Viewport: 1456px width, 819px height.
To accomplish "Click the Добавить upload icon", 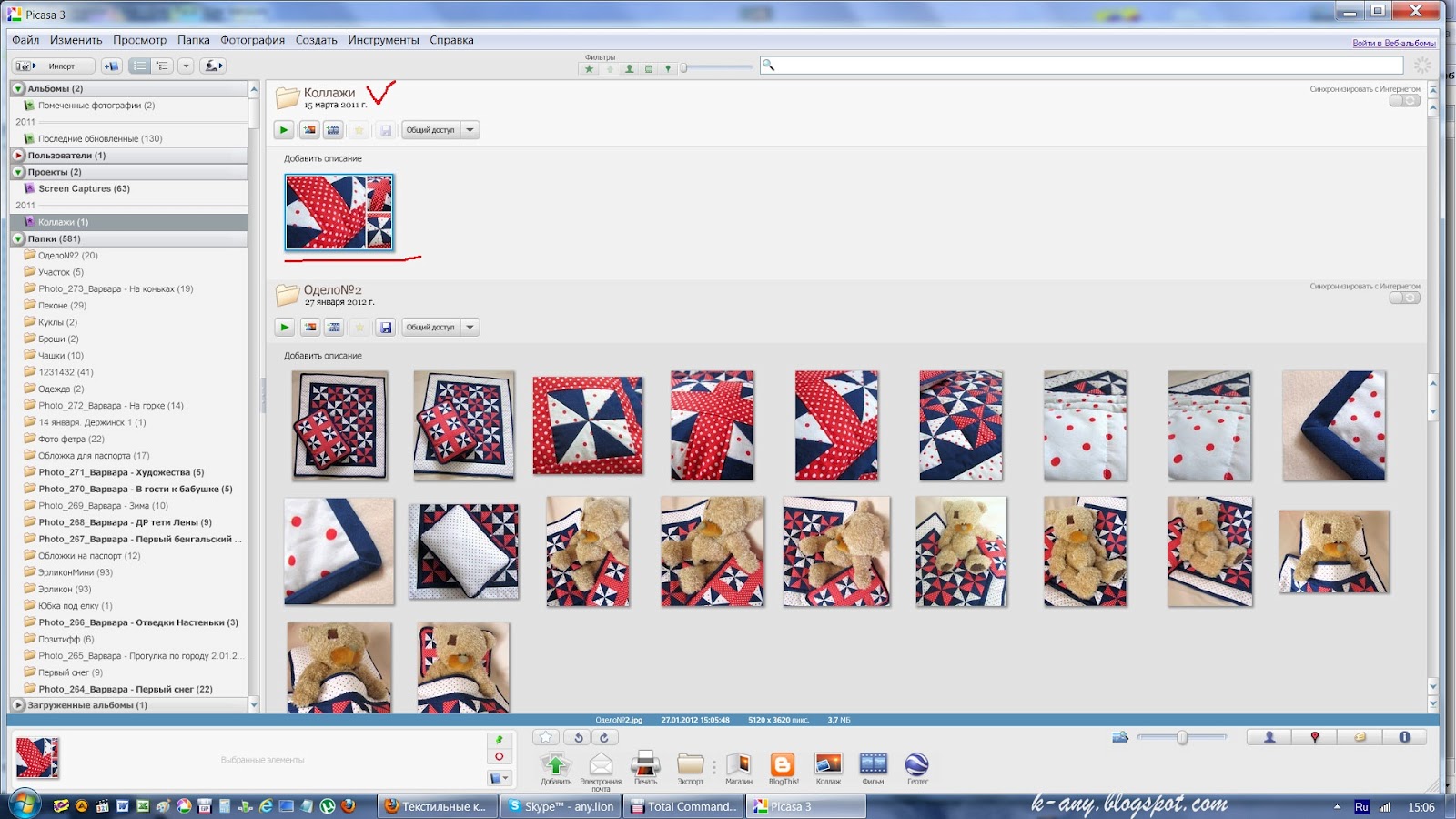I will pyautogui.click(x=556, y=766).
